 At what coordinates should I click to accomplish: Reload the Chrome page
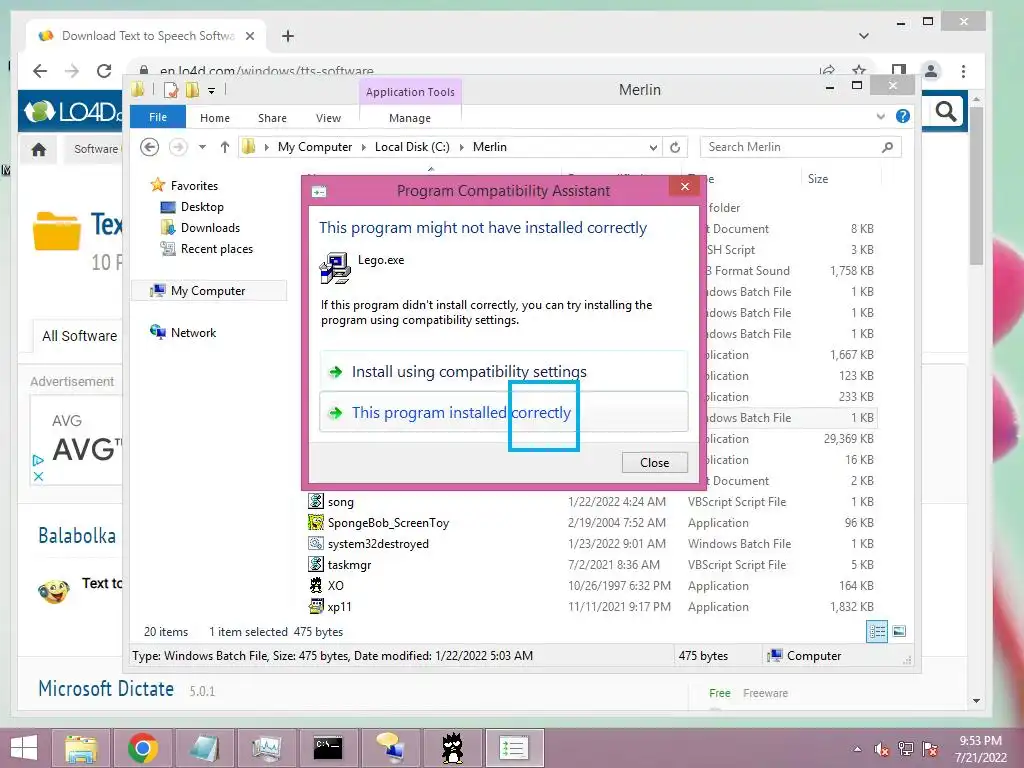[x=104, y=71]
